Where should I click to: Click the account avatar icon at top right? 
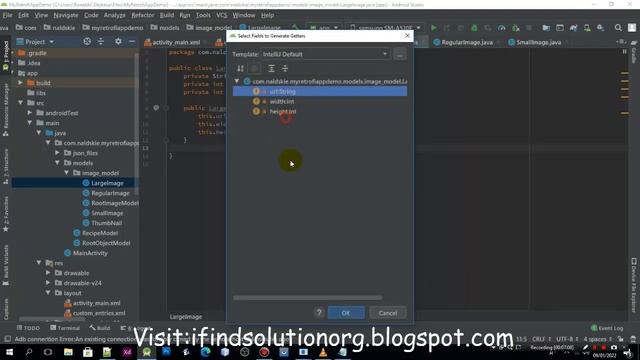point(632,28)
